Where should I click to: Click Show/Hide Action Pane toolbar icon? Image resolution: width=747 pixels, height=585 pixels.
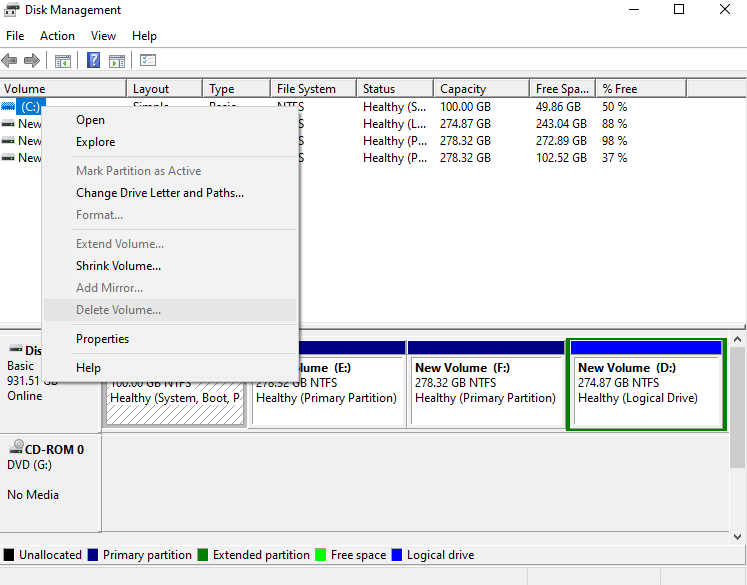coord(117,61)
